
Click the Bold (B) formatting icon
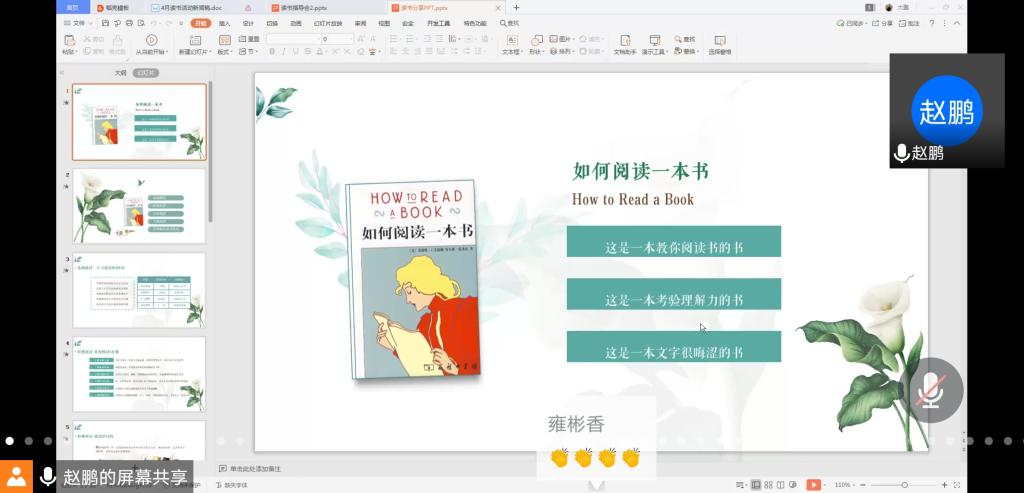(x=272, y=52)
